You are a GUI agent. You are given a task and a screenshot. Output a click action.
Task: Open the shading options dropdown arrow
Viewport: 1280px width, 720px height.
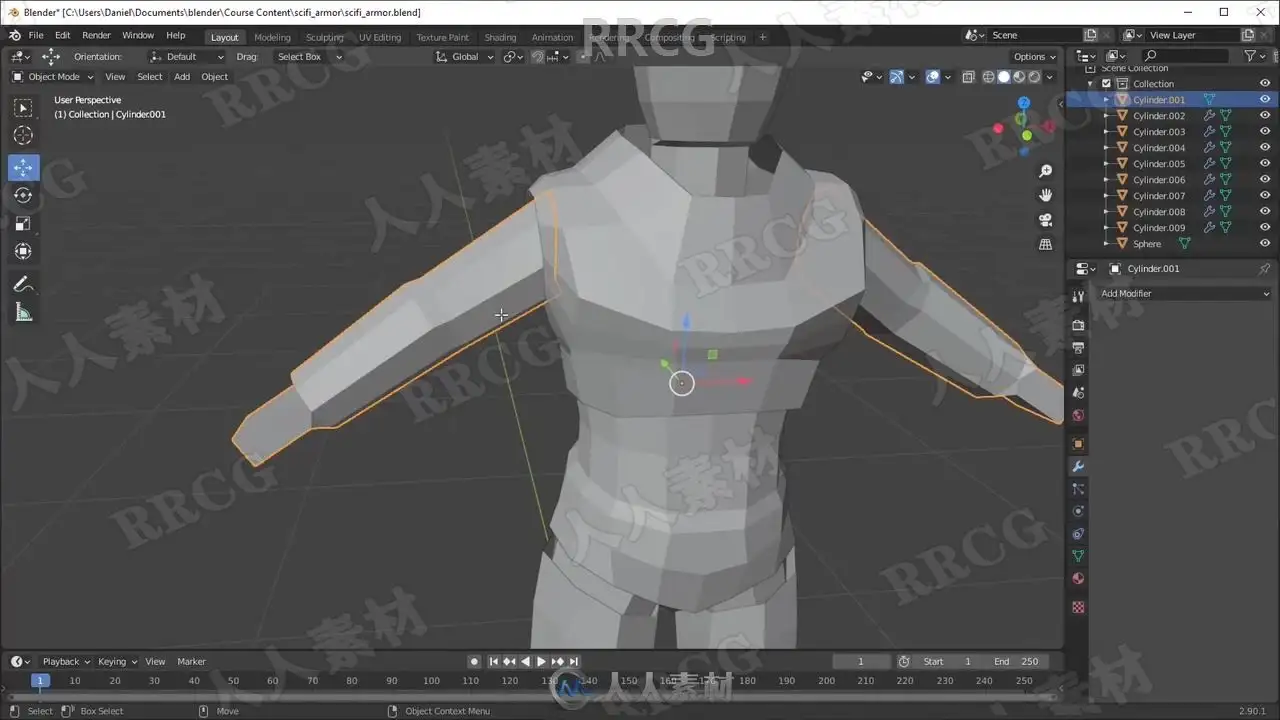(1050, 77)
